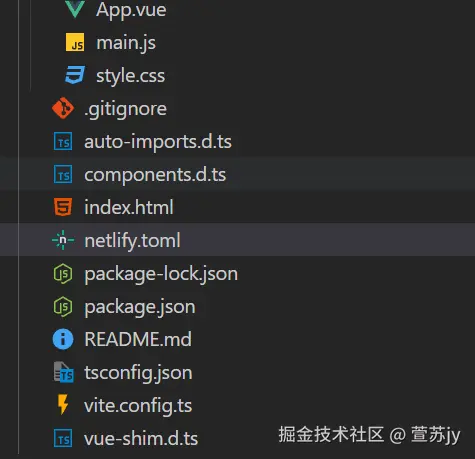Select style.css in the file tree
Viewport: 475px width, 459px height.
130,76
